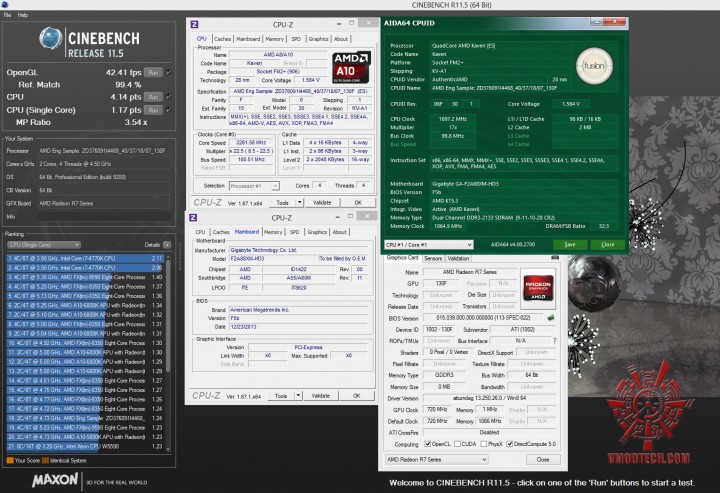Toggle the CPU test checkbox in Cinebench
The height and width of the screenshot is (493, 720).
[169, 97]
